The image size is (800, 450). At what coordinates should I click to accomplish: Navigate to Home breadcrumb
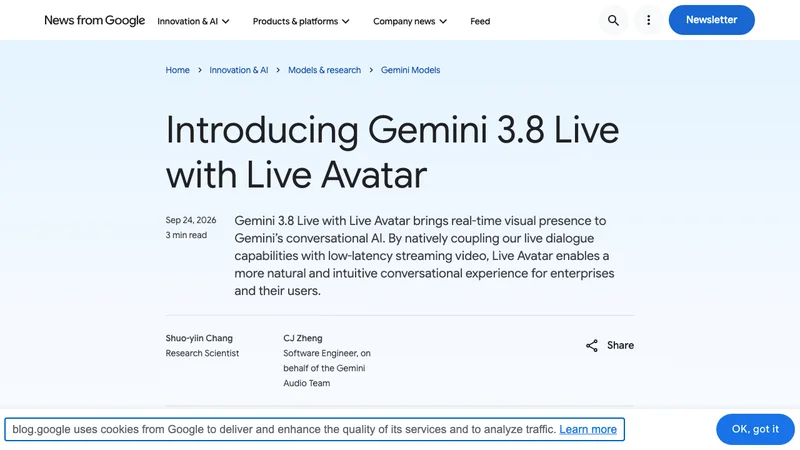(178, 70)
